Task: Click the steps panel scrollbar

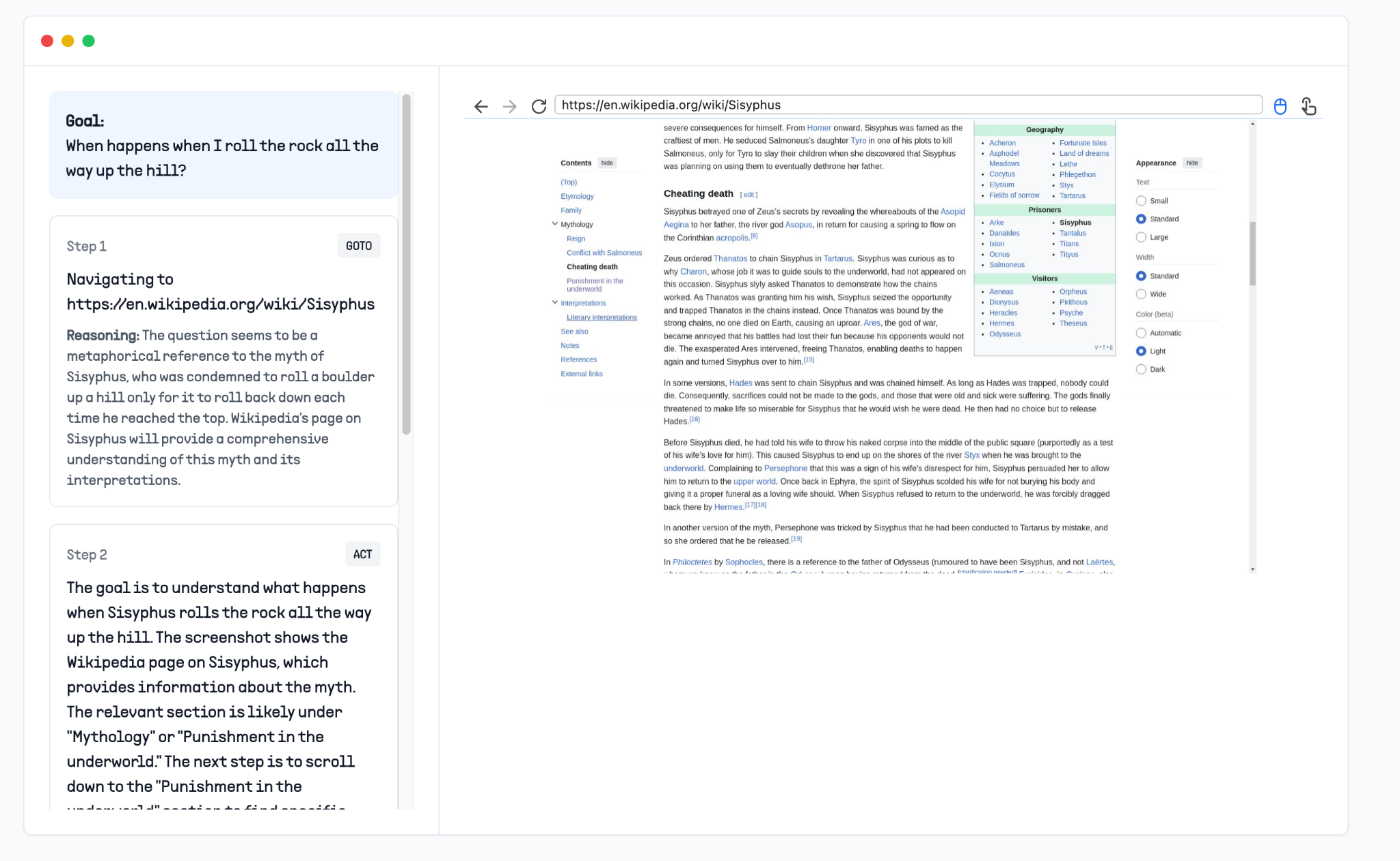Action: [406, 264]
